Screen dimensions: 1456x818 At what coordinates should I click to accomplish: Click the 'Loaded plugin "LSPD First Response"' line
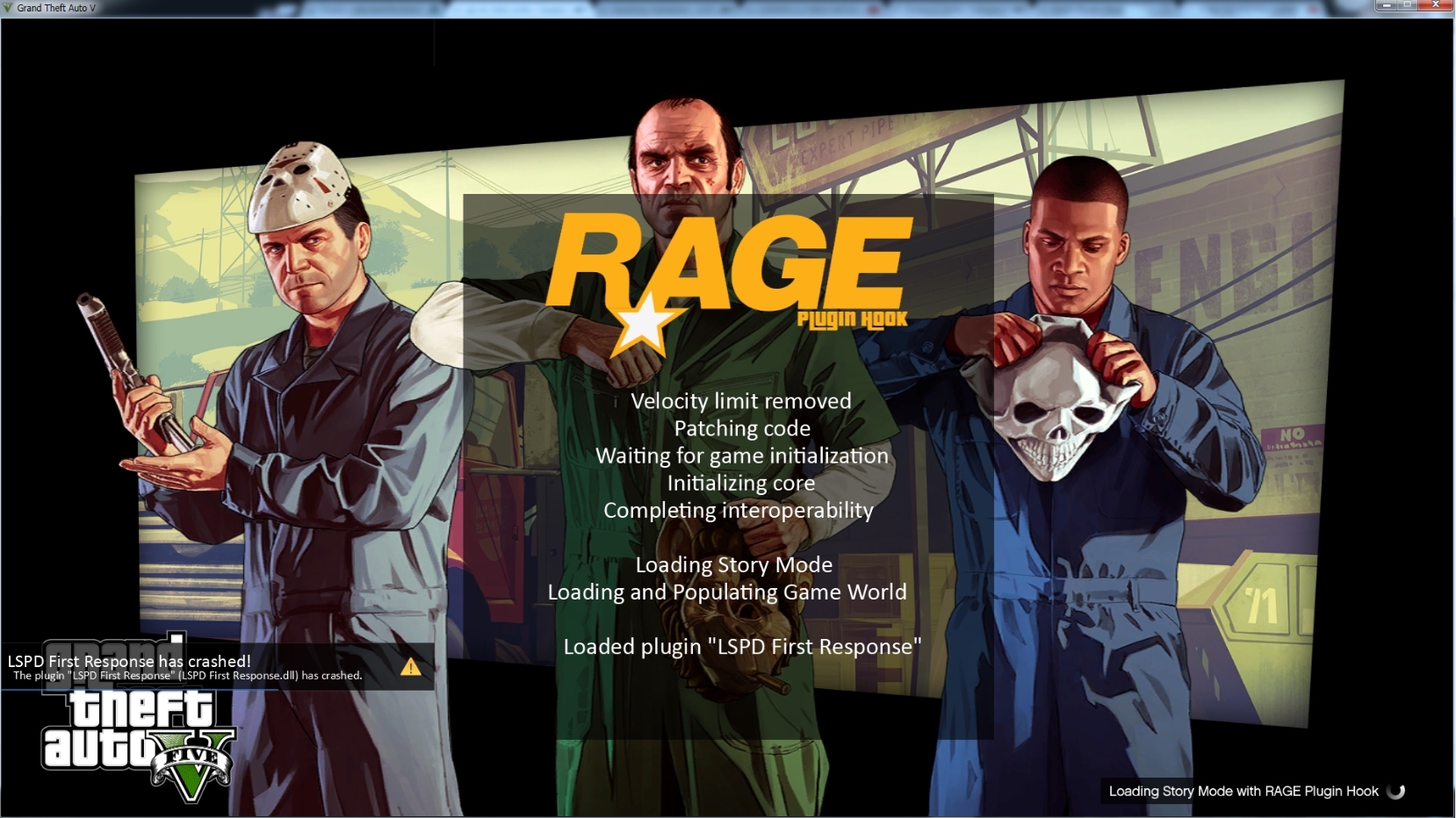click(x=742, y=646)
